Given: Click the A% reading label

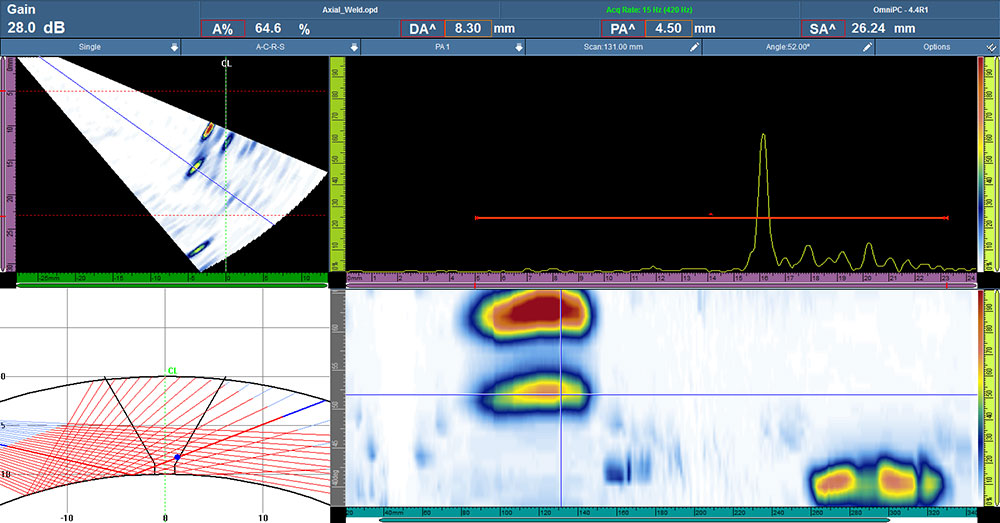Looking at the screenshot, I should (222, 29).
